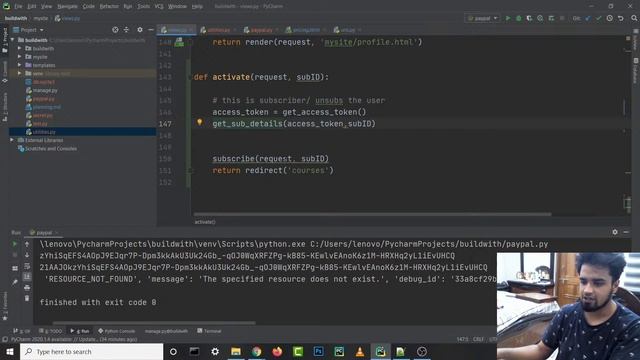Rerun paypal from the Run panel
This screenshot has width=640, height=360.
tap(15, 244)
